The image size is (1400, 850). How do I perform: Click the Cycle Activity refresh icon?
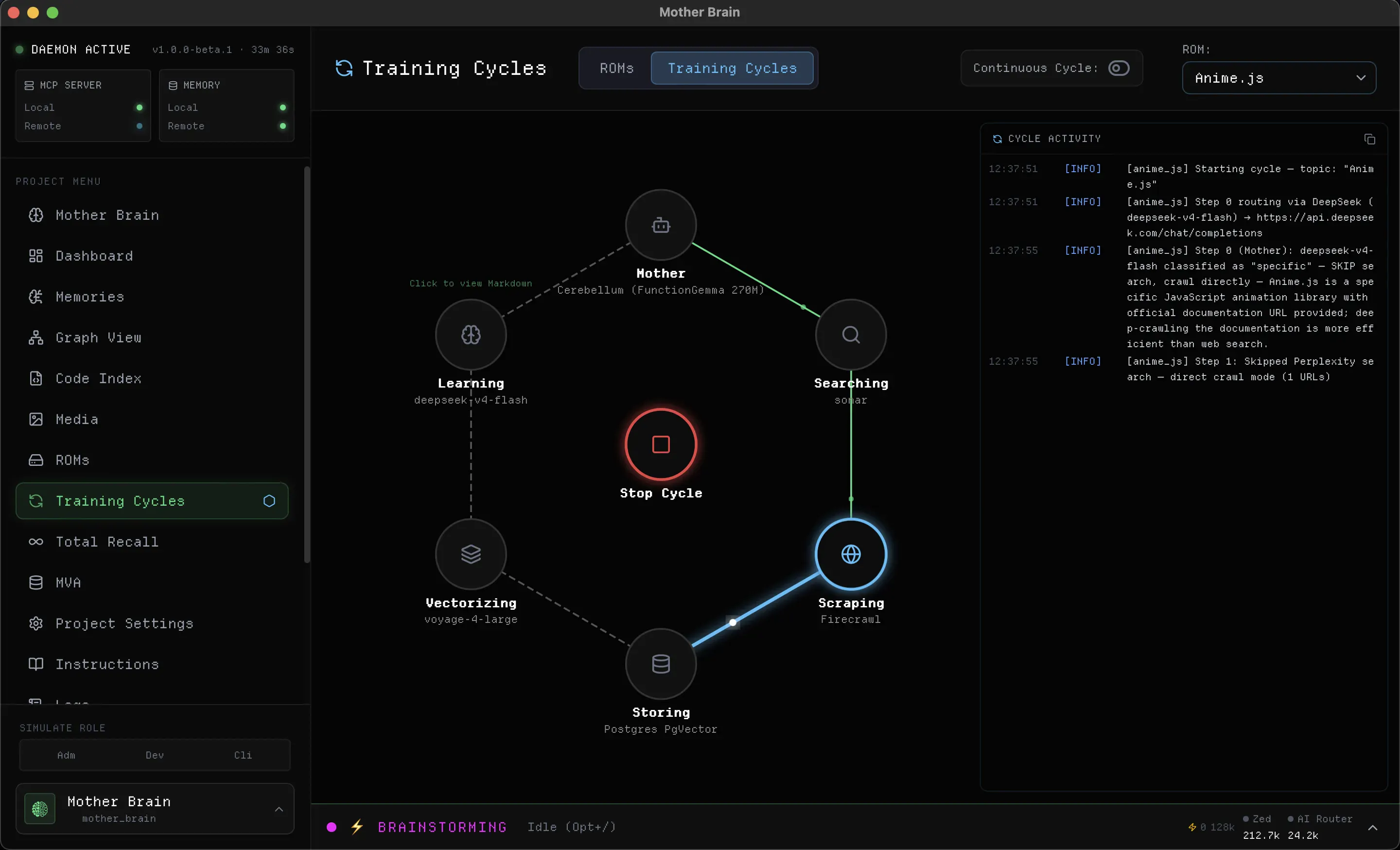[997, 139]
